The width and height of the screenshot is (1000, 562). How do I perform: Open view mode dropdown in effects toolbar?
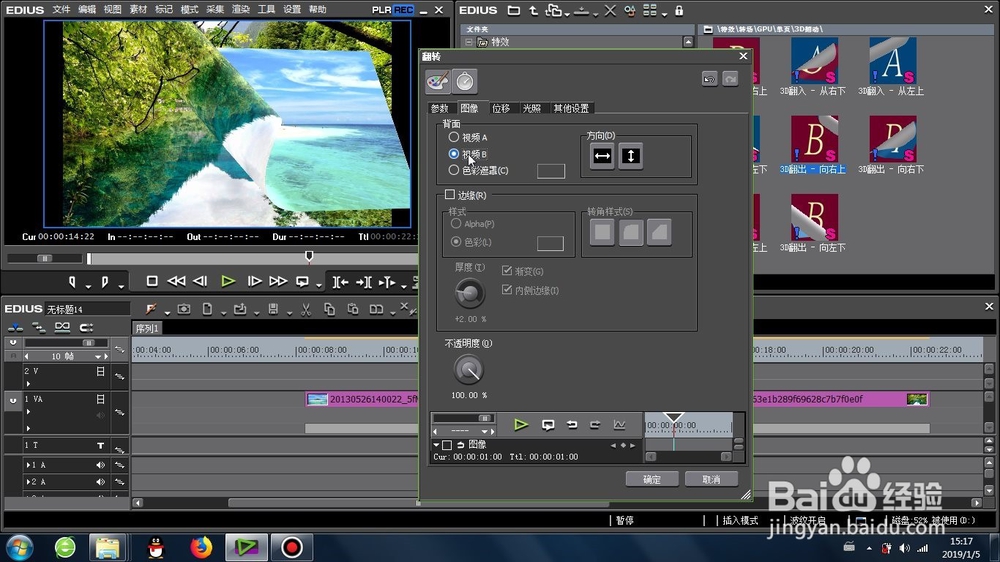pyautogui.click(x=665, y=13)
